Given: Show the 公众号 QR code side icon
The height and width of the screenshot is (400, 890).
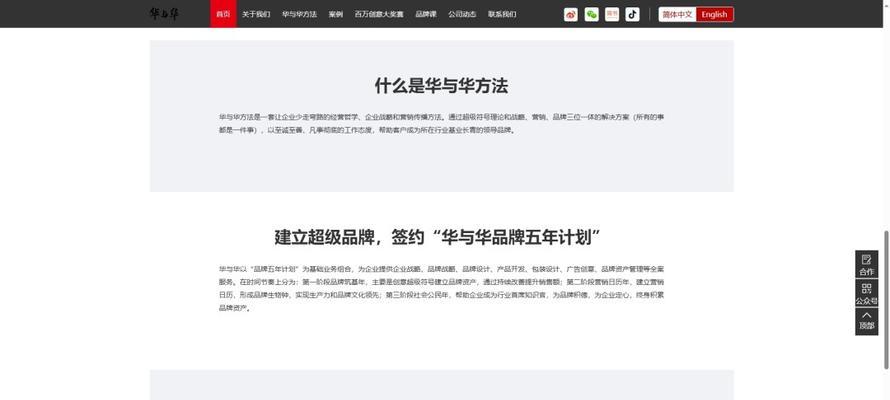Looking at the screenshot, I should [x=866, y=293].
